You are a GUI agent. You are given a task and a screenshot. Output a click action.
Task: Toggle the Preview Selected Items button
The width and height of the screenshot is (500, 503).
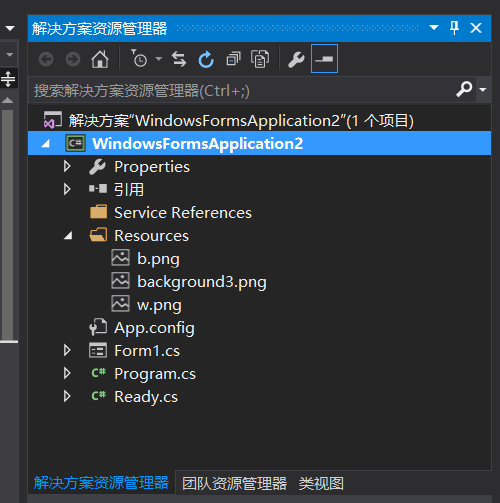pos(324,59)
